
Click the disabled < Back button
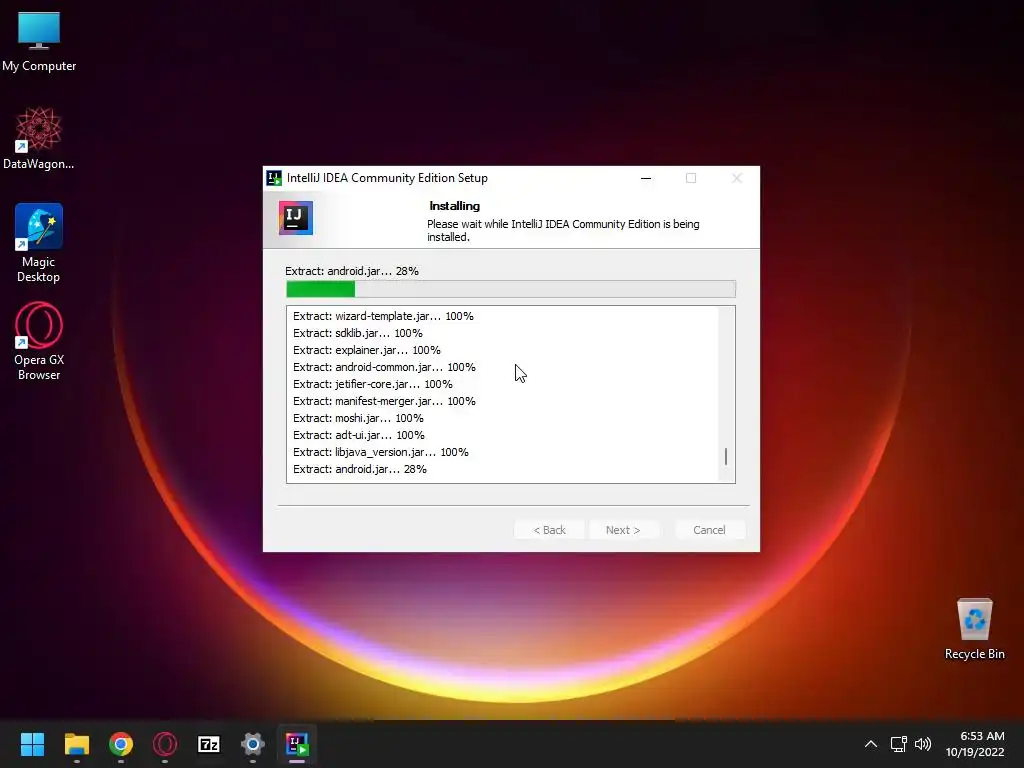[x=549, y=530]
